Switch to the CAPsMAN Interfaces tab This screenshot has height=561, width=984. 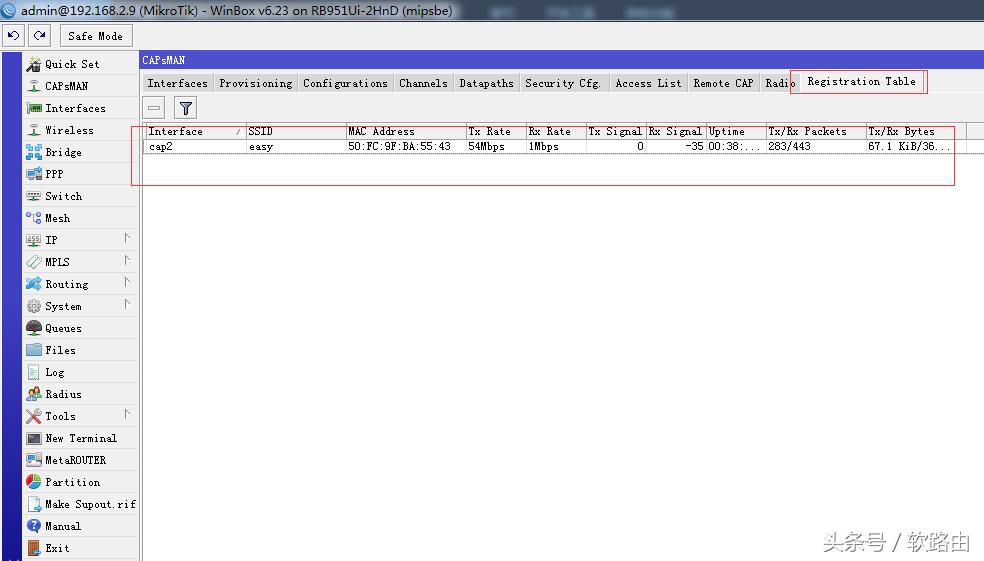tap(178, 83)
